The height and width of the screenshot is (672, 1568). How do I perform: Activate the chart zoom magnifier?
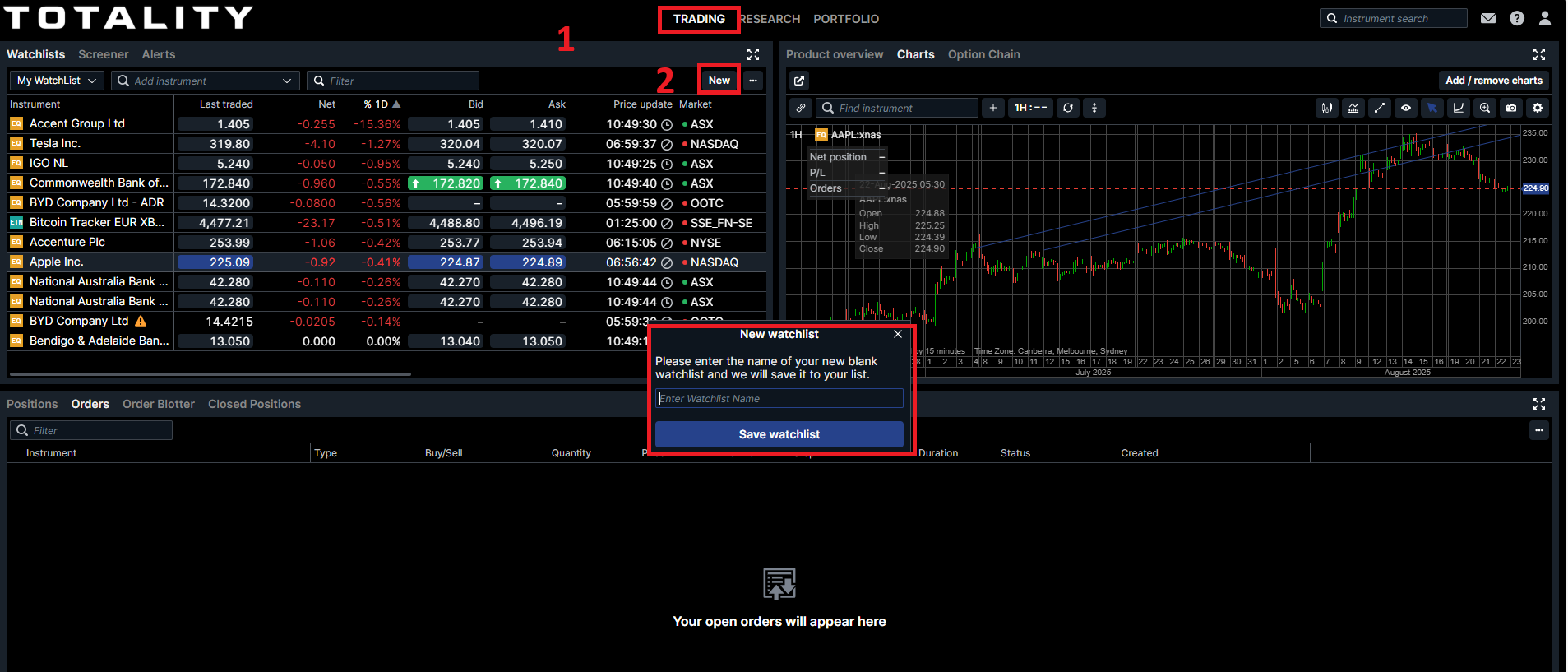(1485, 108)
